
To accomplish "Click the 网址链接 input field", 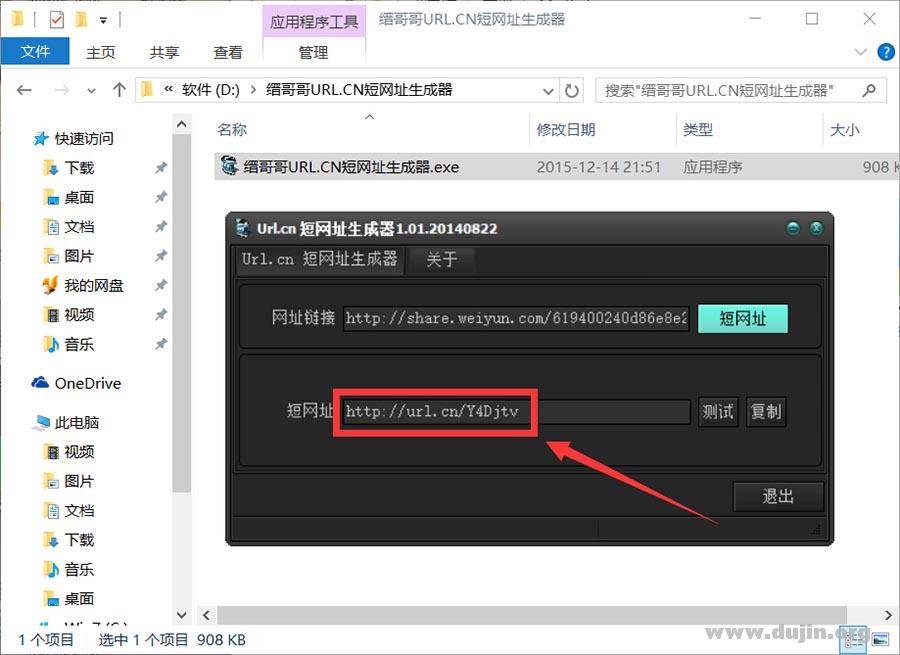I will click(517, 318).
